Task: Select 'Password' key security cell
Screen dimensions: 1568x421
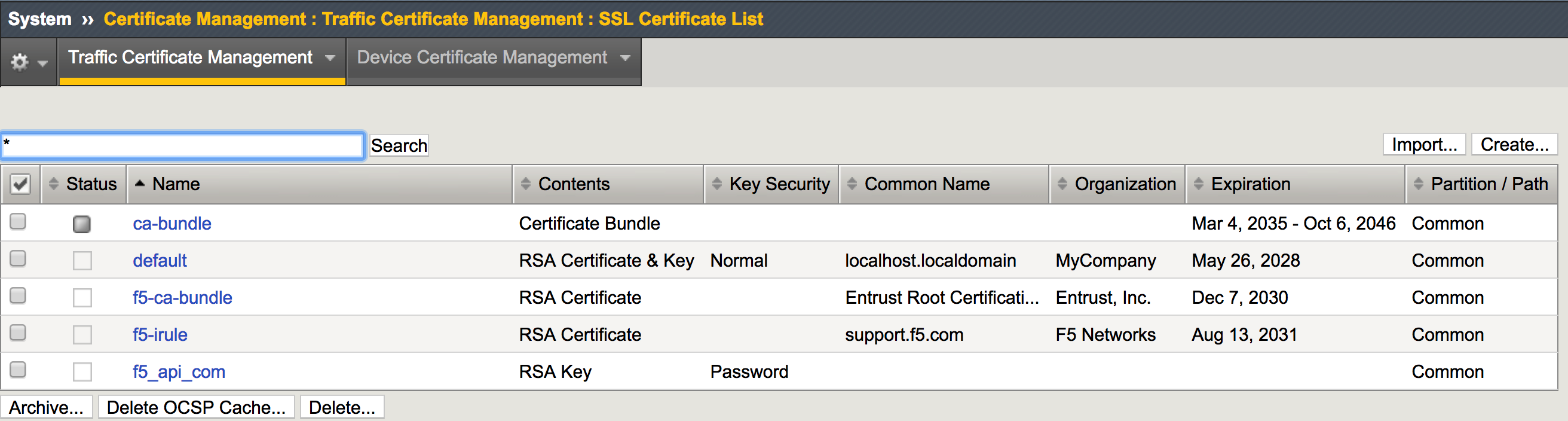Action: (749, 372)
